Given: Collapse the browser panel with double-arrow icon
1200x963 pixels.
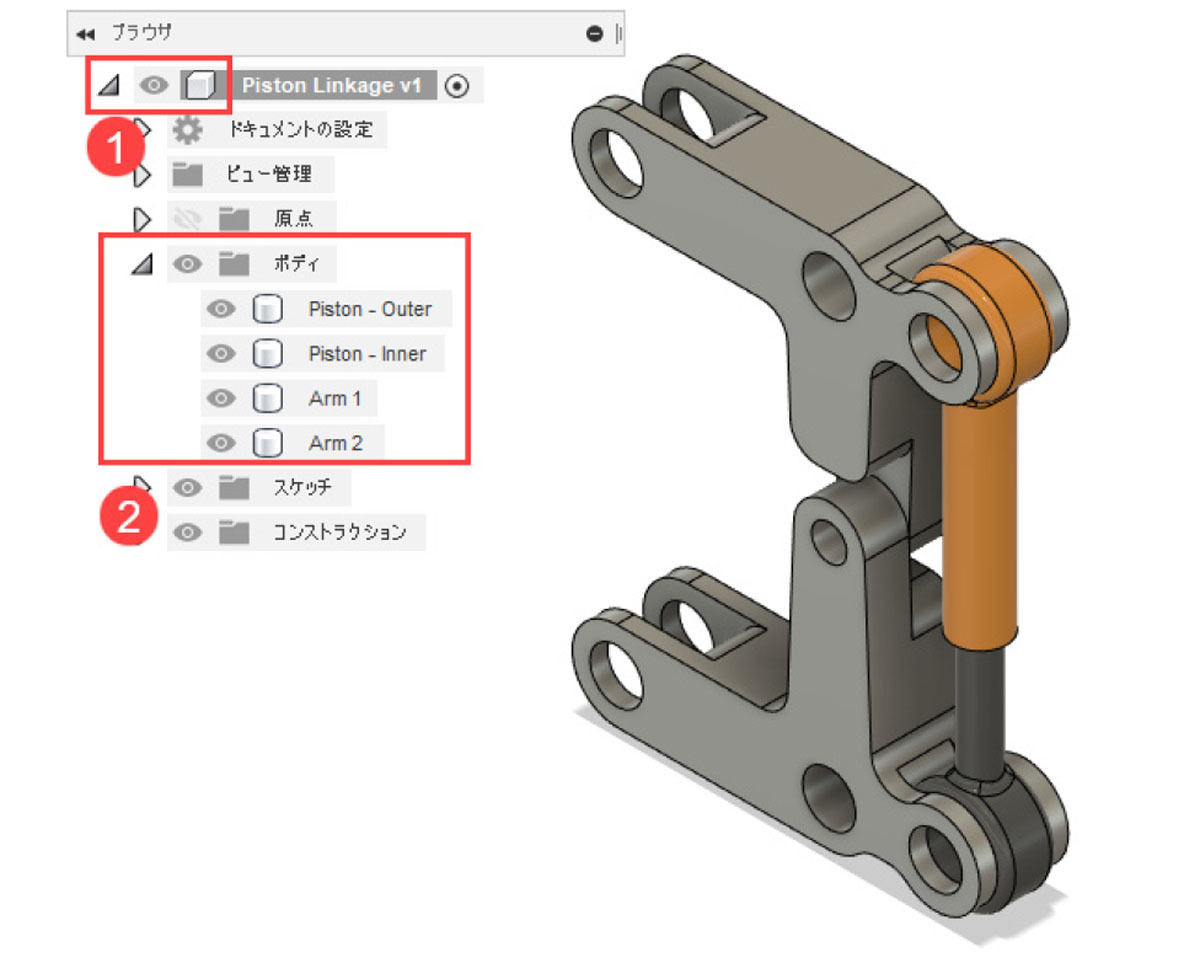Looking at the screenshot, I should (x=86, y=34).
